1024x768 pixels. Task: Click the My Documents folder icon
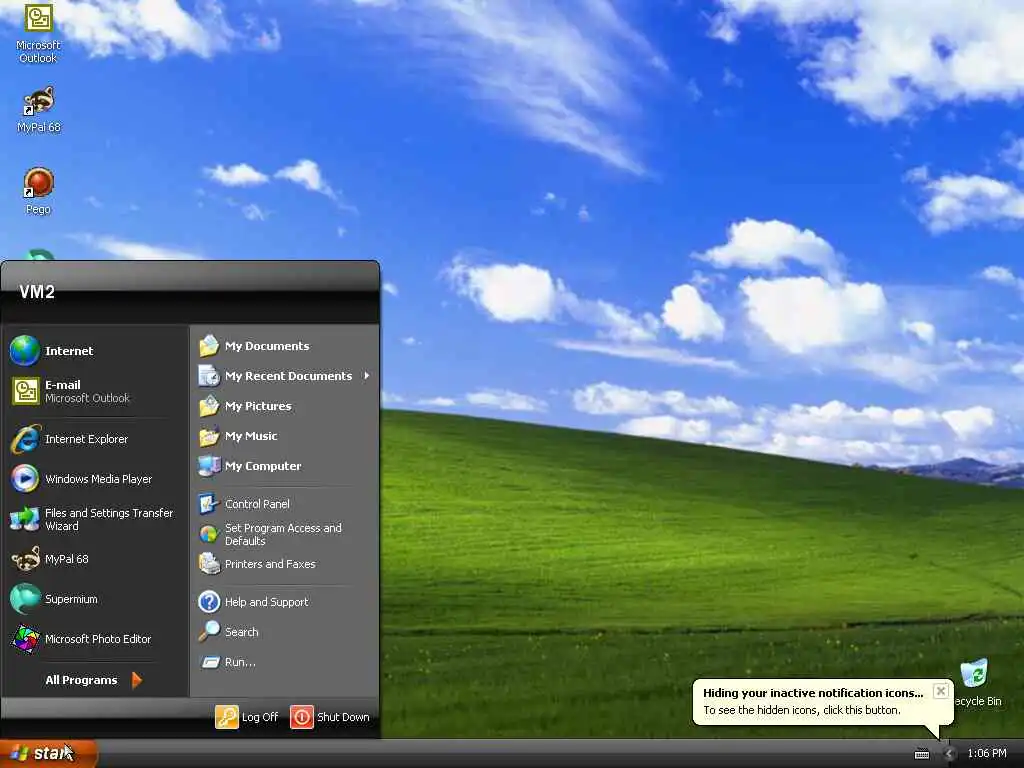[x=209, y=345]
